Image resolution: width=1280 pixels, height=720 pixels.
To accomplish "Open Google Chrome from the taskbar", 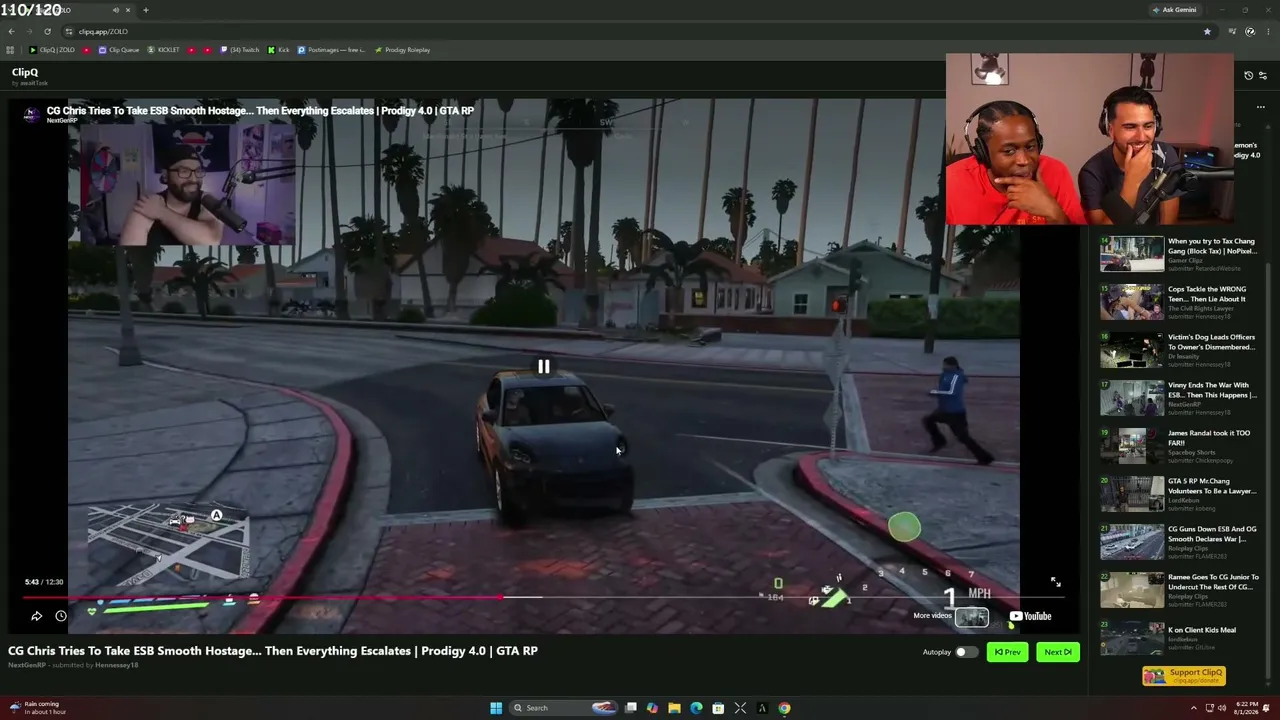I will point(784,708).
